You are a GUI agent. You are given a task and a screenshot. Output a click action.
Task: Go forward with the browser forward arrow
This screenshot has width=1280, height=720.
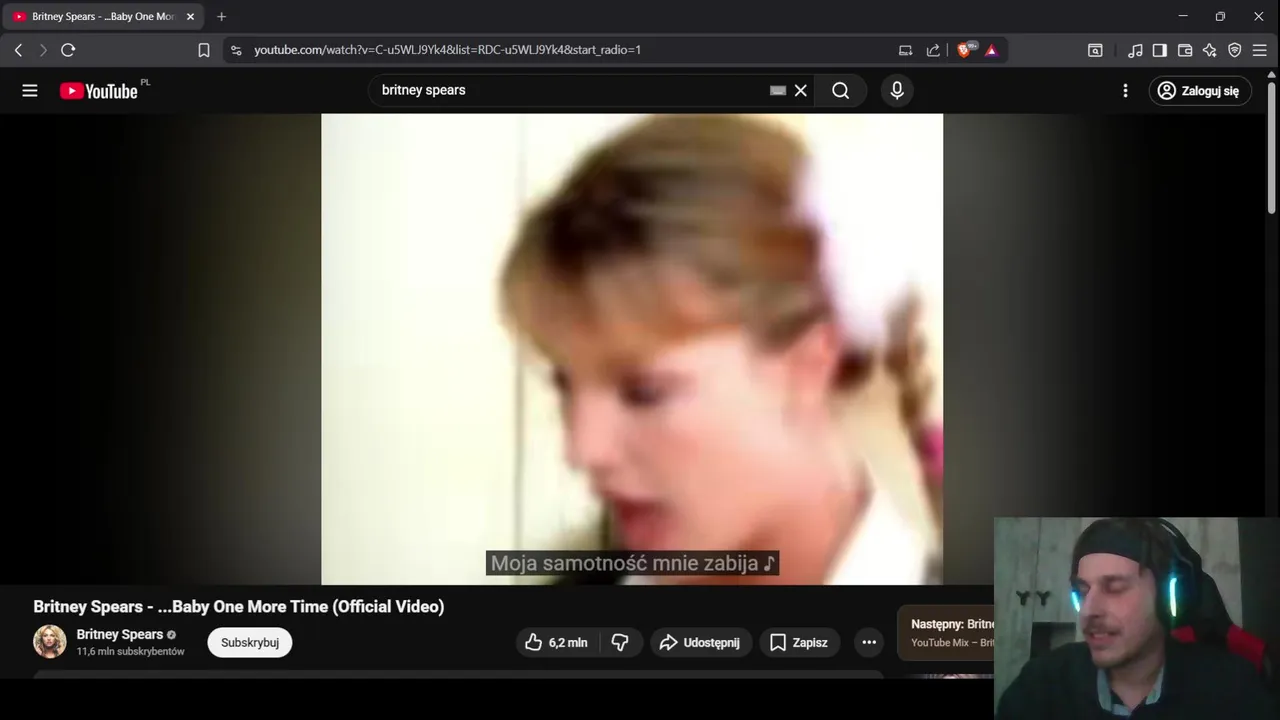43,50
